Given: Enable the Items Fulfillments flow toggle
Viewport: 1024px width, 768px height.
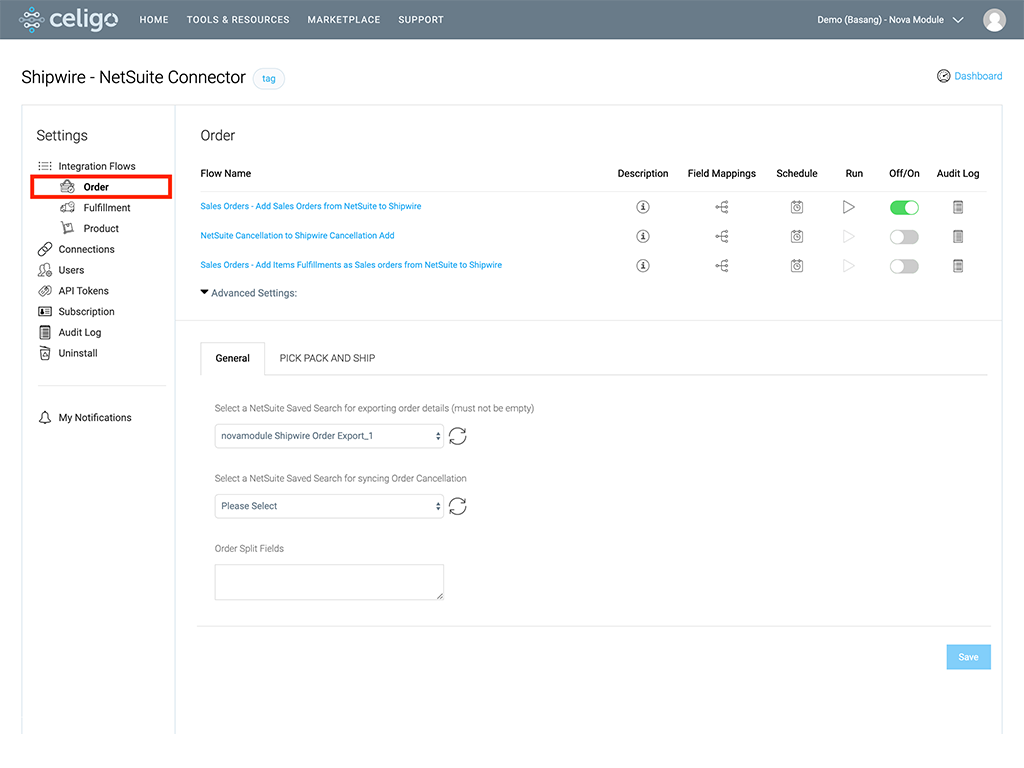Looking at the screenshot, I should coord(904,266).
